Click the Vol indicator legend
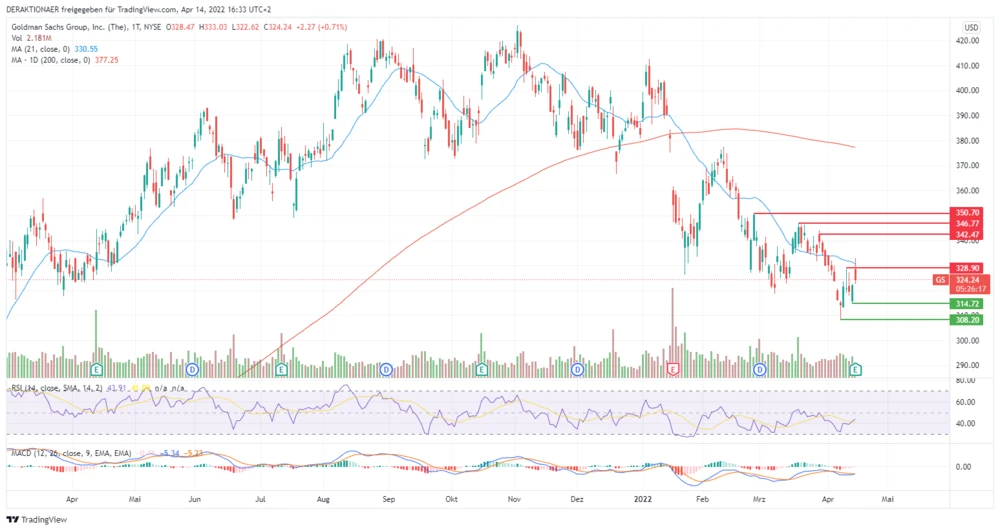This screenshot has height=531, width=1000. pyautogui.click(x=30, y=37)
